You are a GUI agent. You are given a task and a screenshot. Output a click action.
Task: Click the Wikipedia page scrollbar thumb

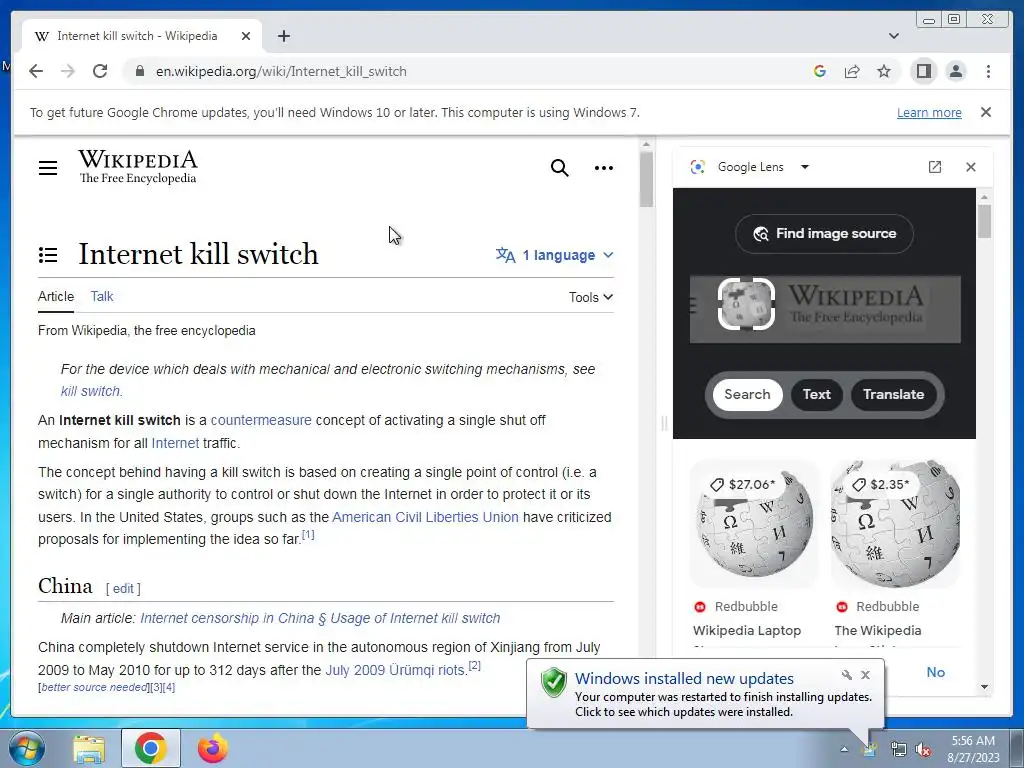[x=646, y=178]
